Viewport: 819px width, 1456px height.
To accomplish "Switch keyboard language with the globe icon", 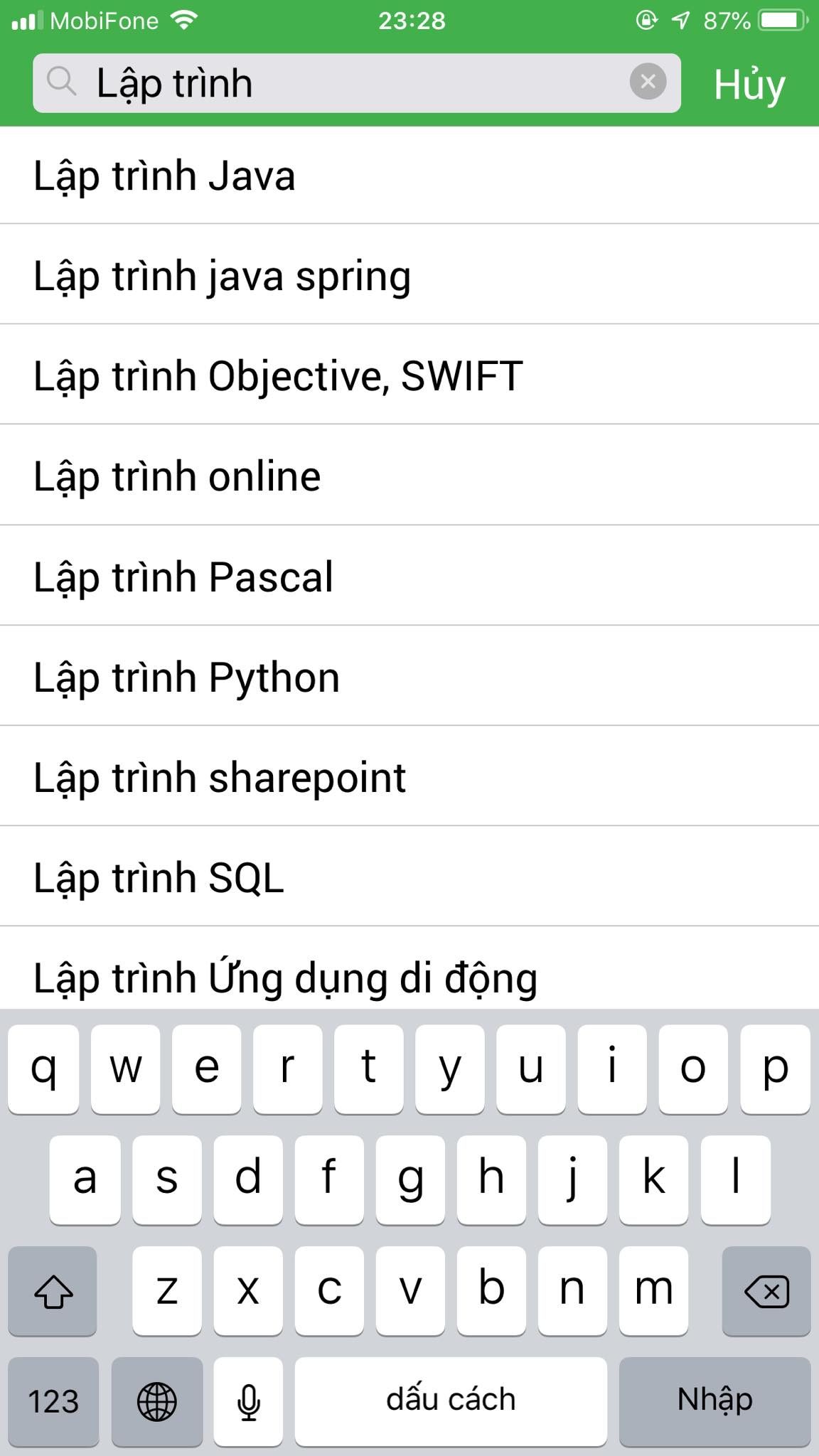I will click(157, 1399).
